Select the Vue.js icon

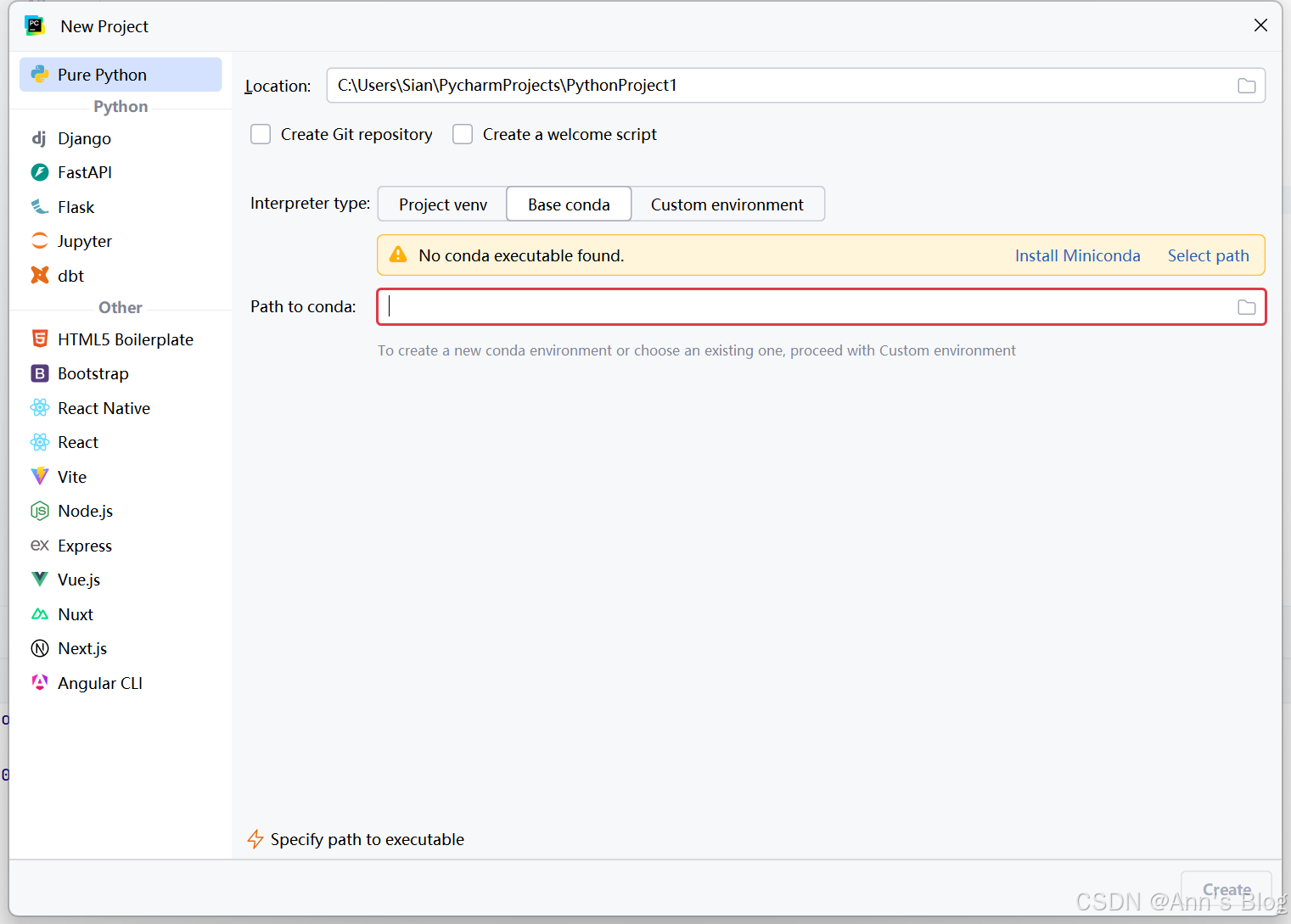click(40, 580)
